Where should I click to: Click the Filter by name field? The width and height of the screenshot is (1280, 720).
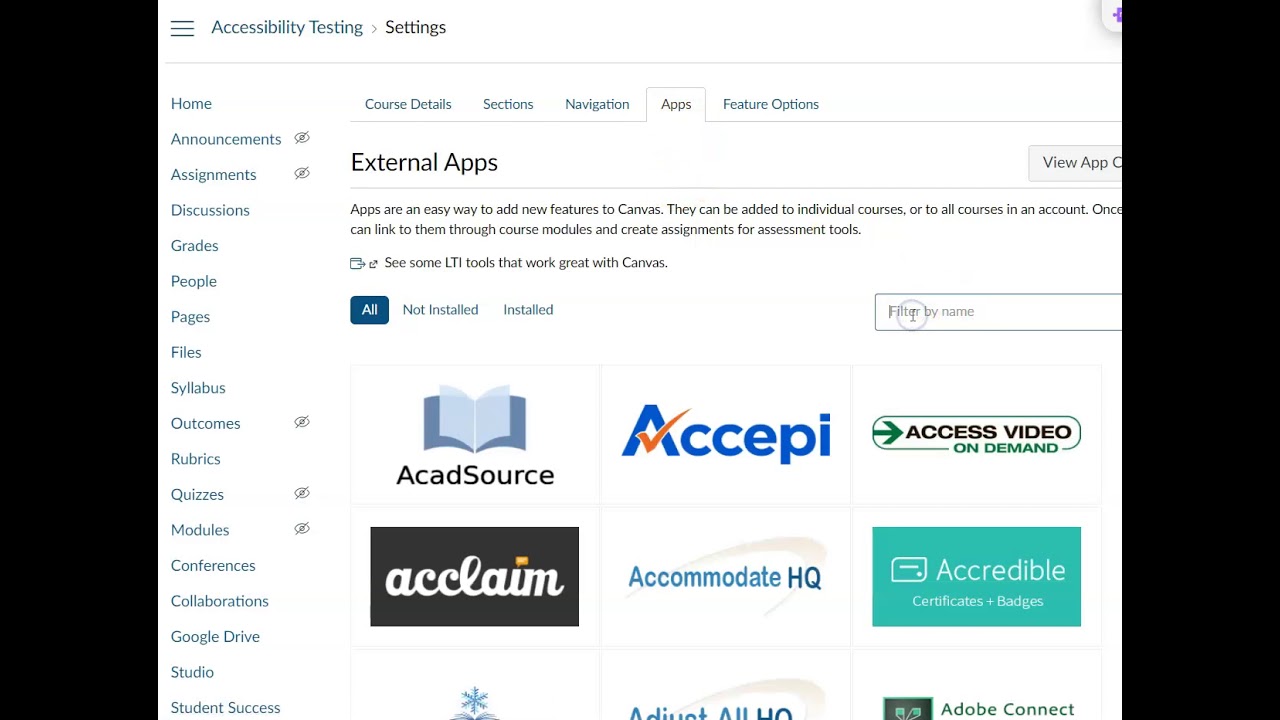998,312
